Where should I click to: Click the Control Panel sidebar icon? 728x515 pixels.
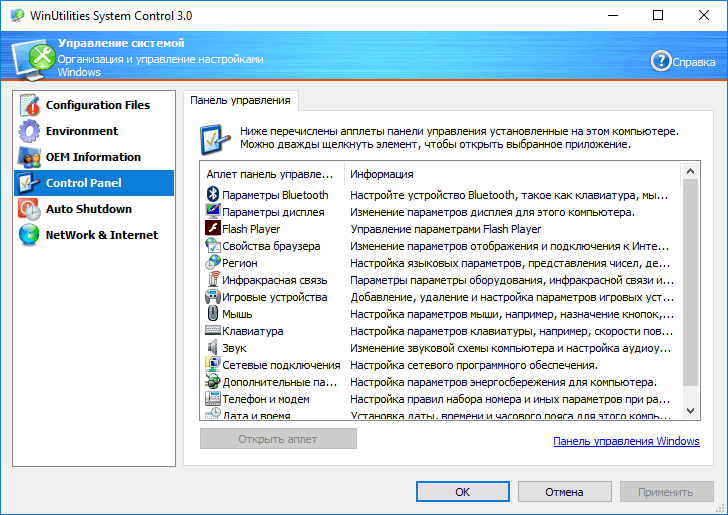coord(29,183)
